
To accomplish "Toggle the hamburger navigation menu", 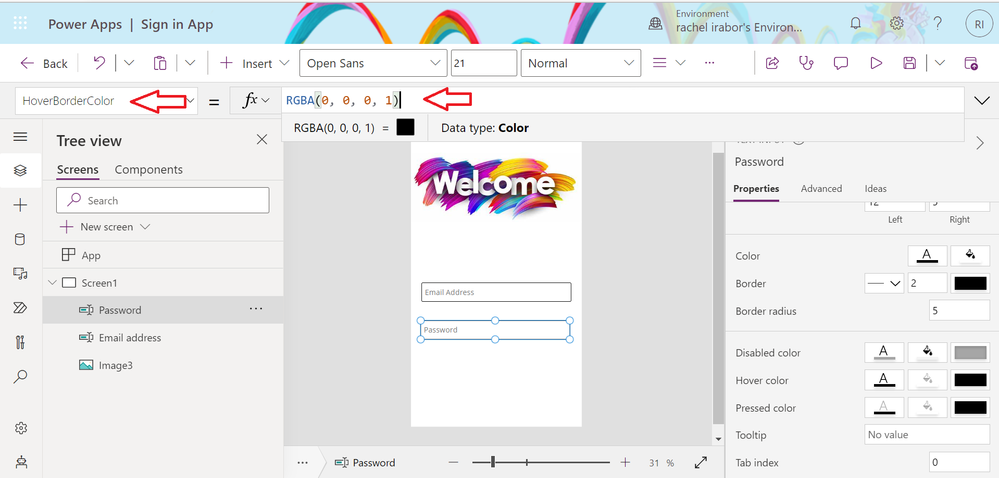I will point(20,137).
